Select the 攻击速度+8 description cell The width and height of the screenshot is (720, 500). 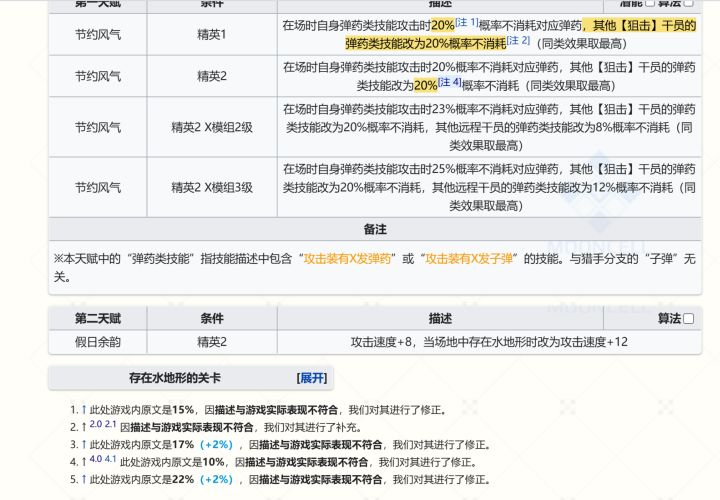[489, 342]
